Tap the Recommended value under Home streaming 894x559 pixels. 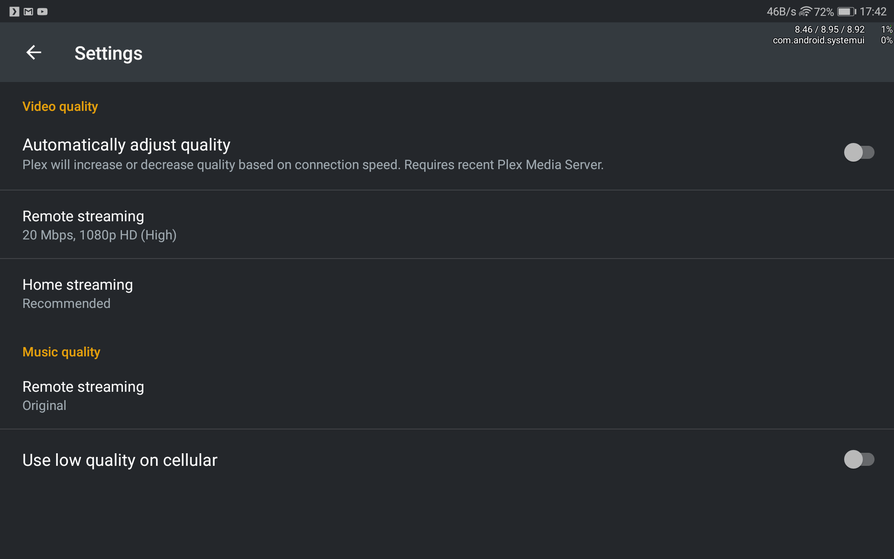tap(66, 303)
